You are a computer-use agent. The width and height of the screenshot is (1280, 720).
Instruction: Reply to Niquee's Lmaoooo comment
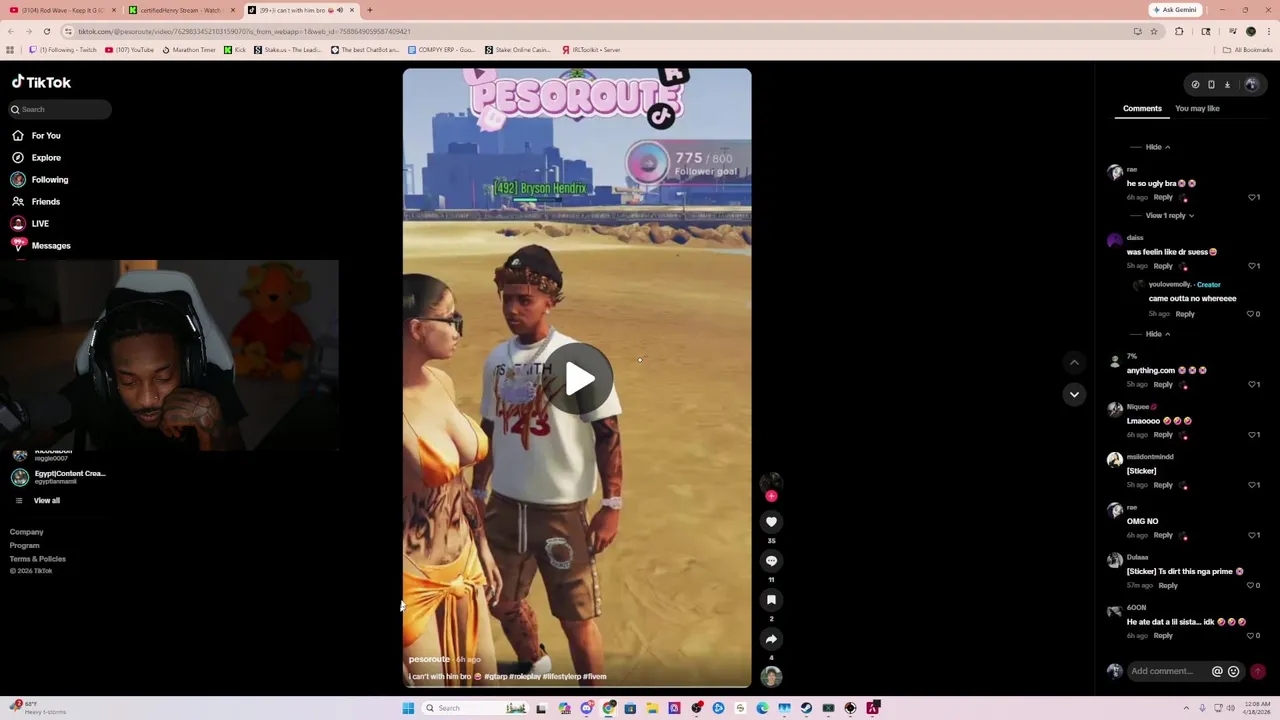pyautogui.click(x=1163, y=435)
